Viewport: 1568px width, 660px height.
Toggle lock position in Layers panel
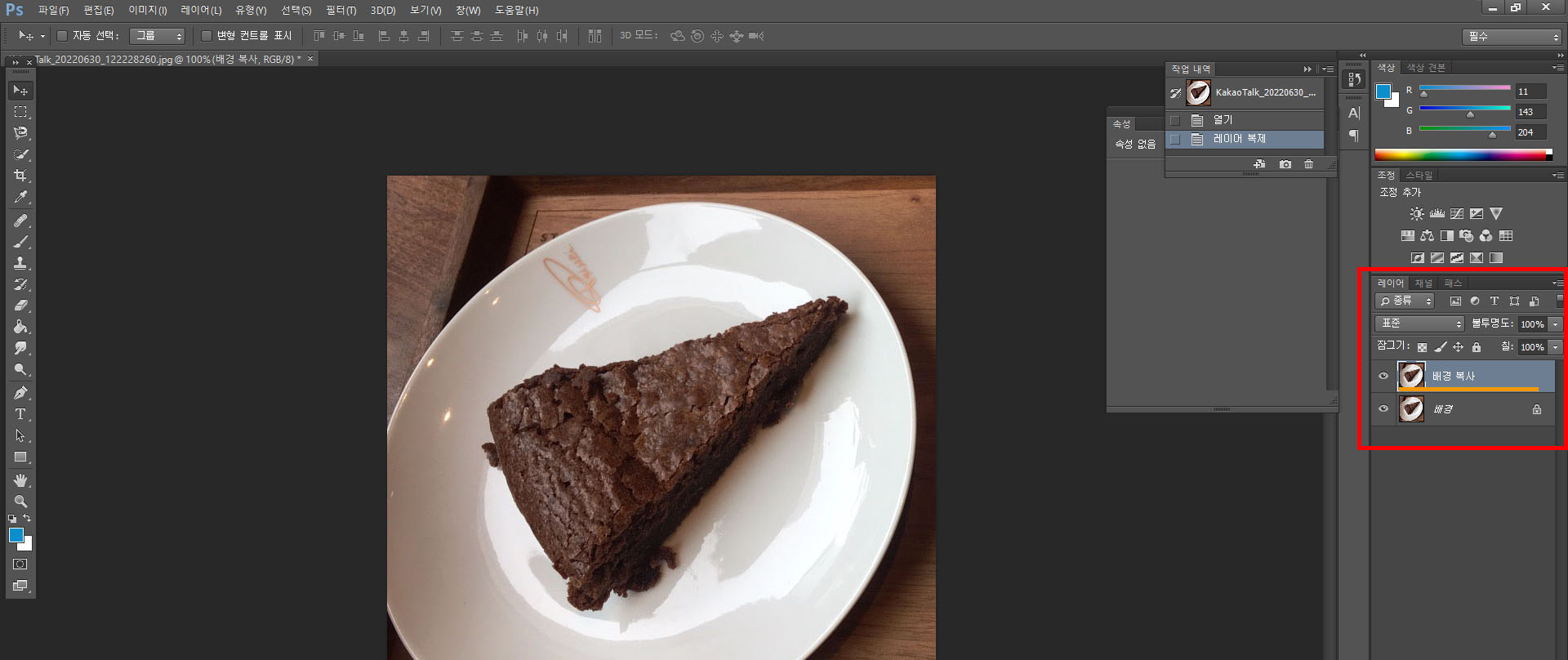[x=1459, y=347]
